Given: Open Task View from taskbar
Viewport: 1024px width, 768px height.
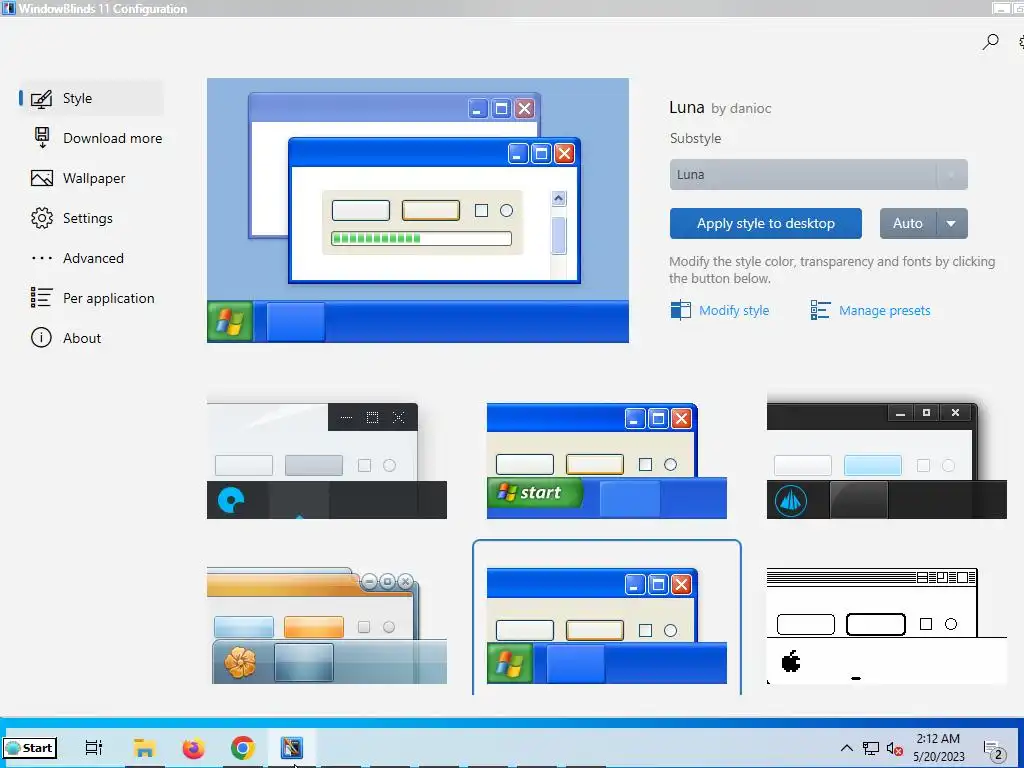Looking at the screenshot, I should (94, 747).
